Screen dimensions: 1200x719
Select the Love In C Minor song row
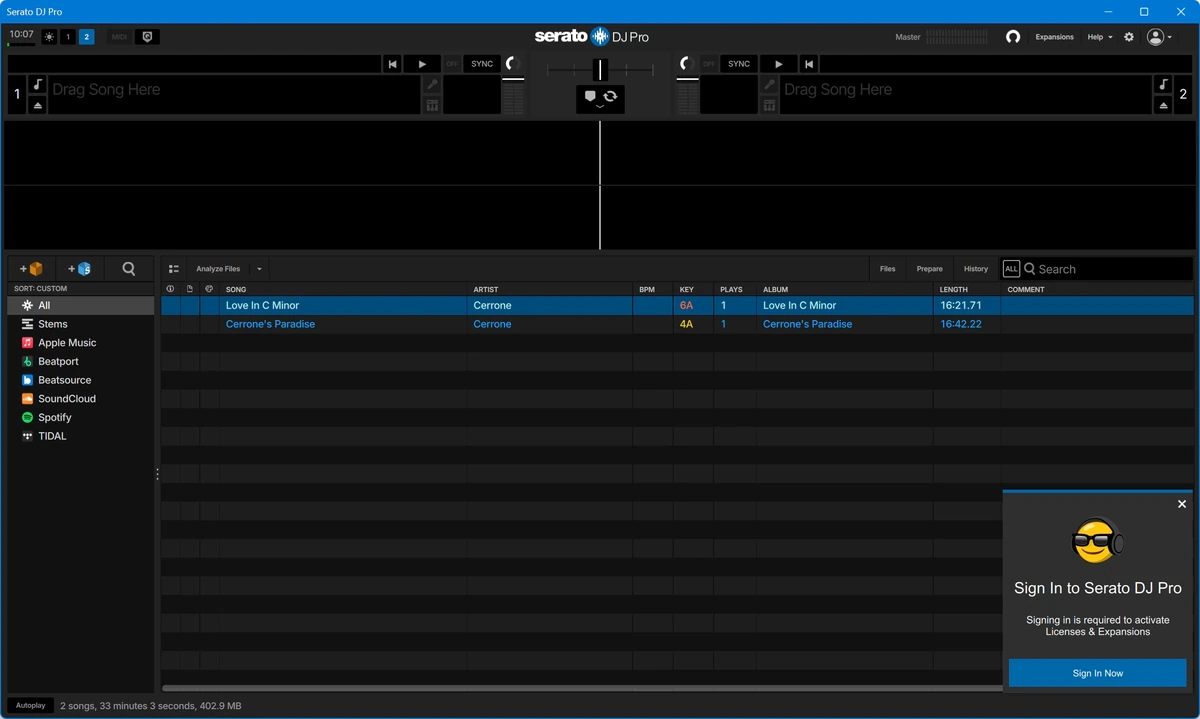pos(677,305)
